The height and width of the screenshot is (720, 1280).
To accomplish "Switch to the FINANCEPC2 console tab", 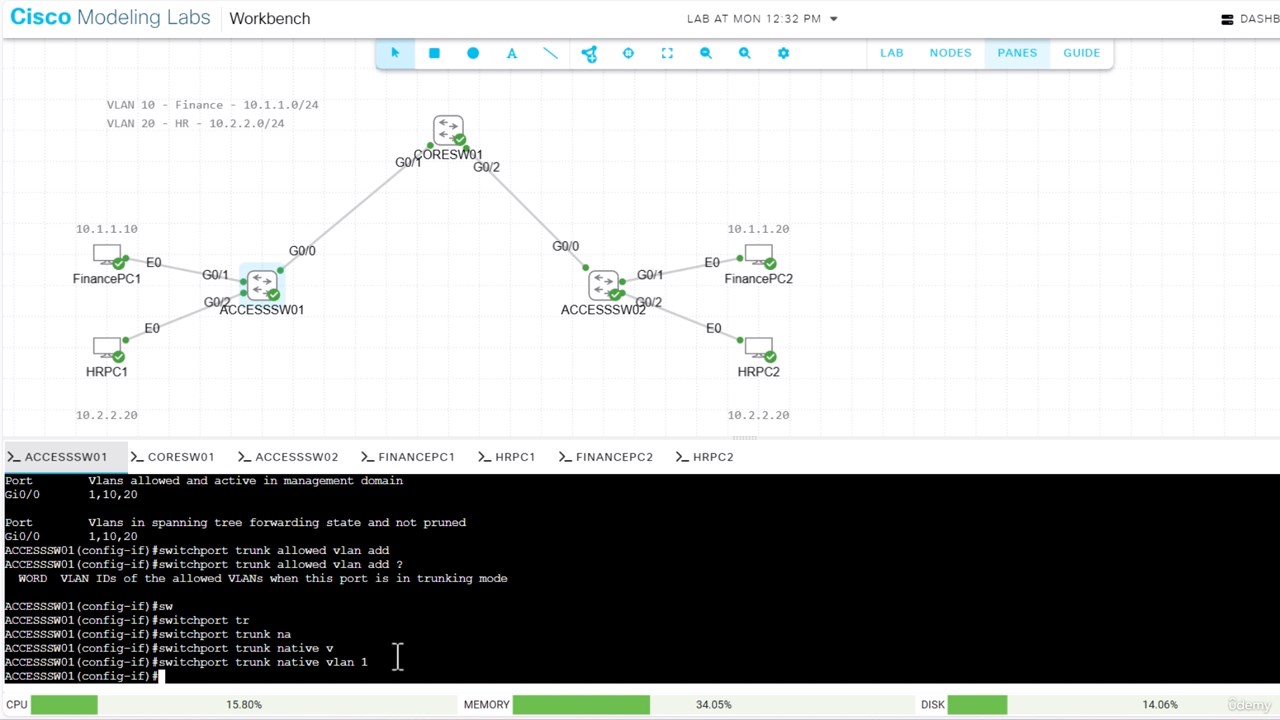I will tap(606, 457).
